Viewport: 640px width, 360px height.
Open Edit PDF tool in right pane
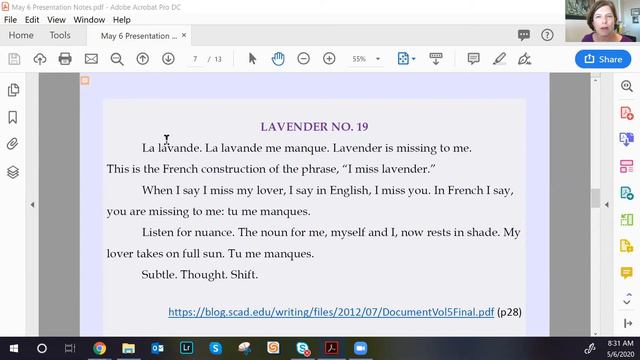[x=627, y=193]
